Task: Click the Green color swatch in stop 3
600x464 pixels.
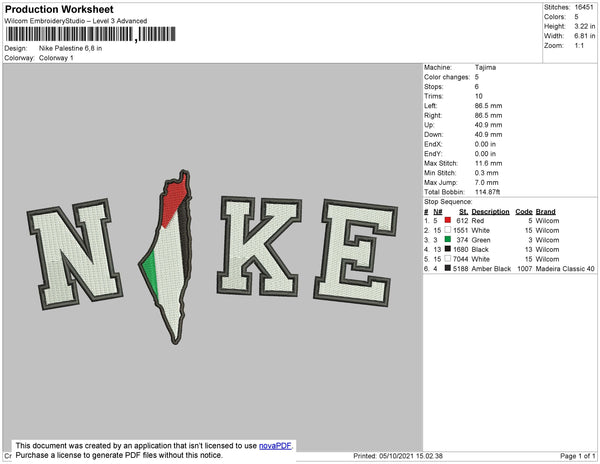Action: (448, 239)
